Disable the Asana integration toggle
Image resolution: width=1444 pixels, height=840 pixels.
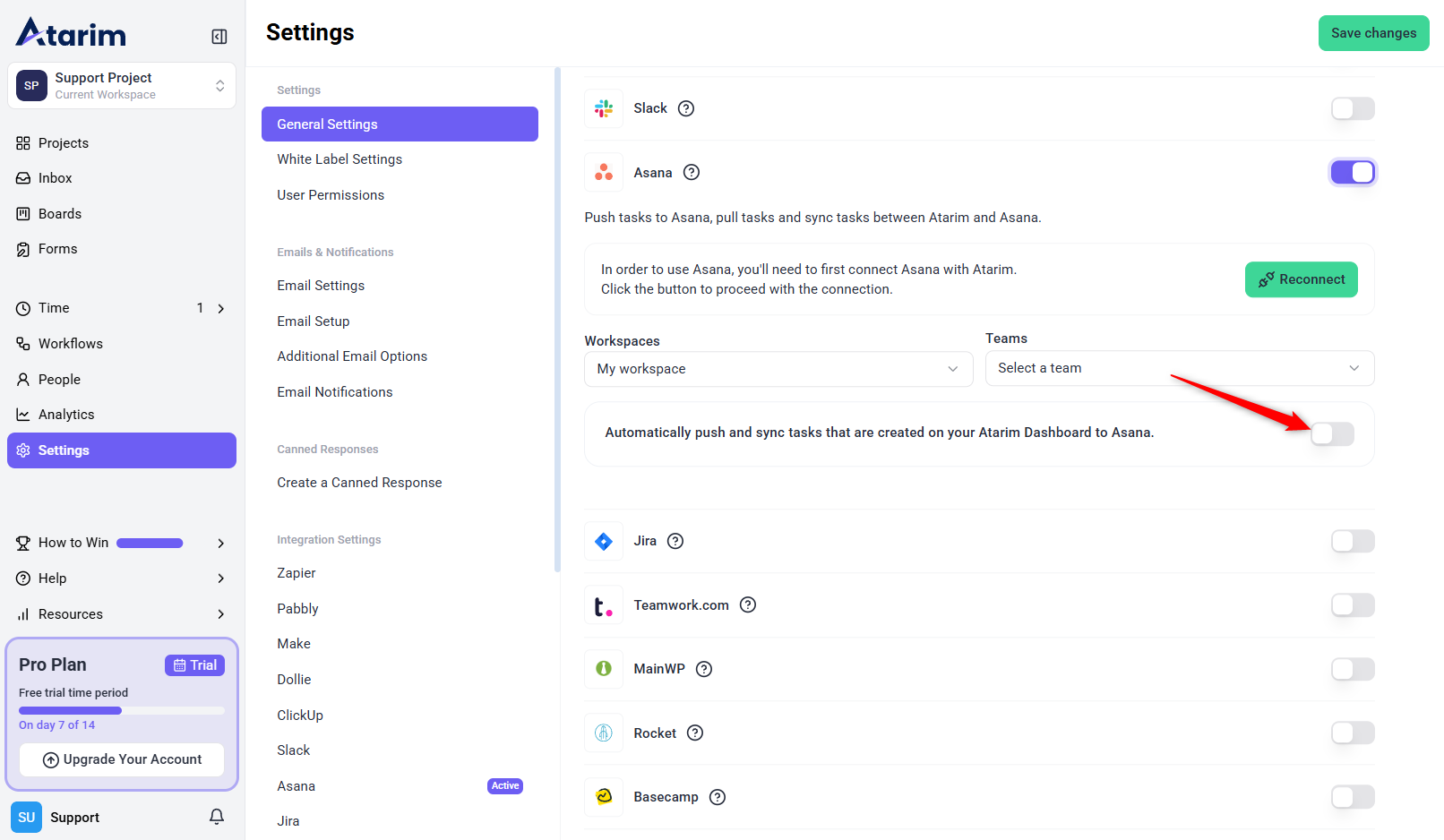(x=1352, y=173)
